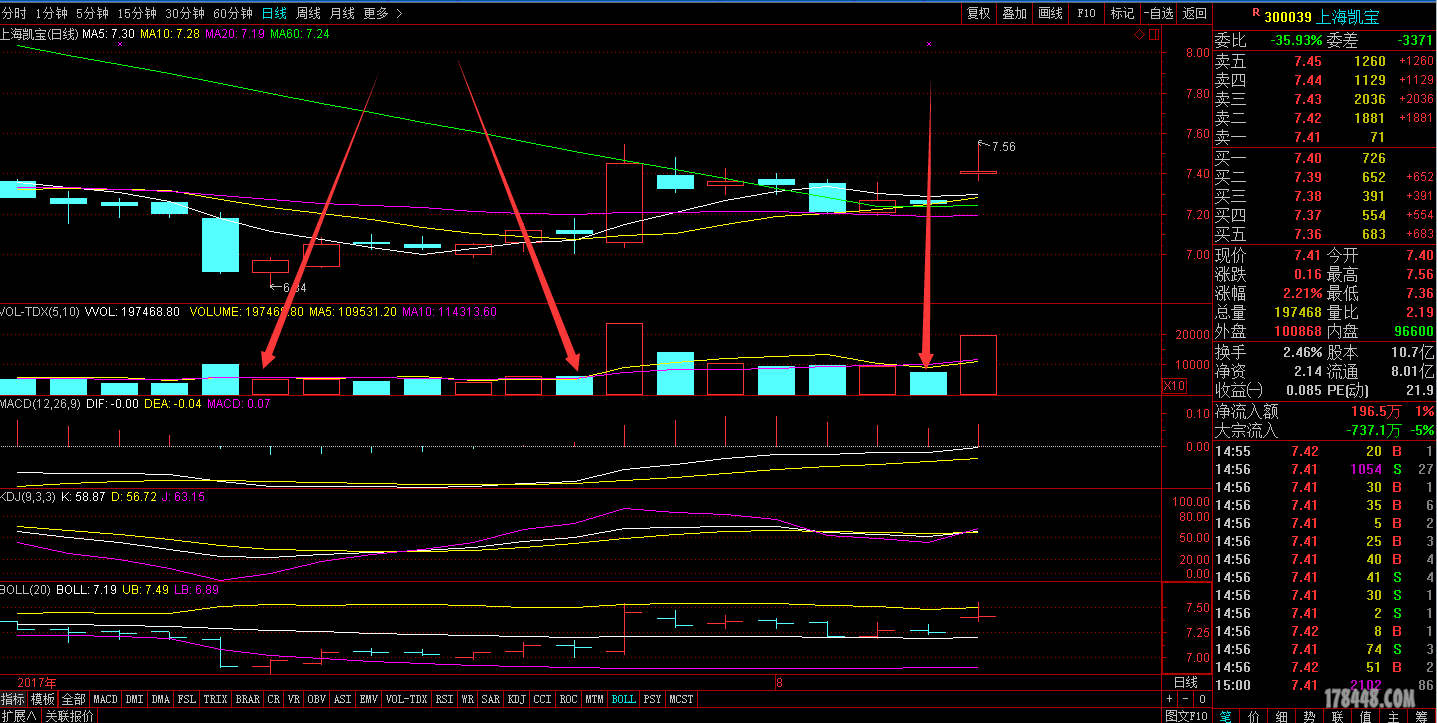Select the RSI indicator
Screen dimensions: 1437x723
point(443,699)
